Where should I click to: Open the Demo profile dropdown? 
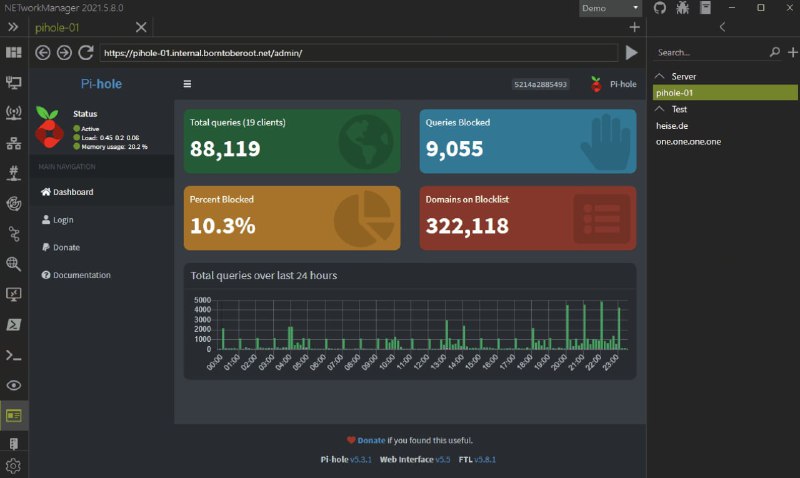(610, 8)
